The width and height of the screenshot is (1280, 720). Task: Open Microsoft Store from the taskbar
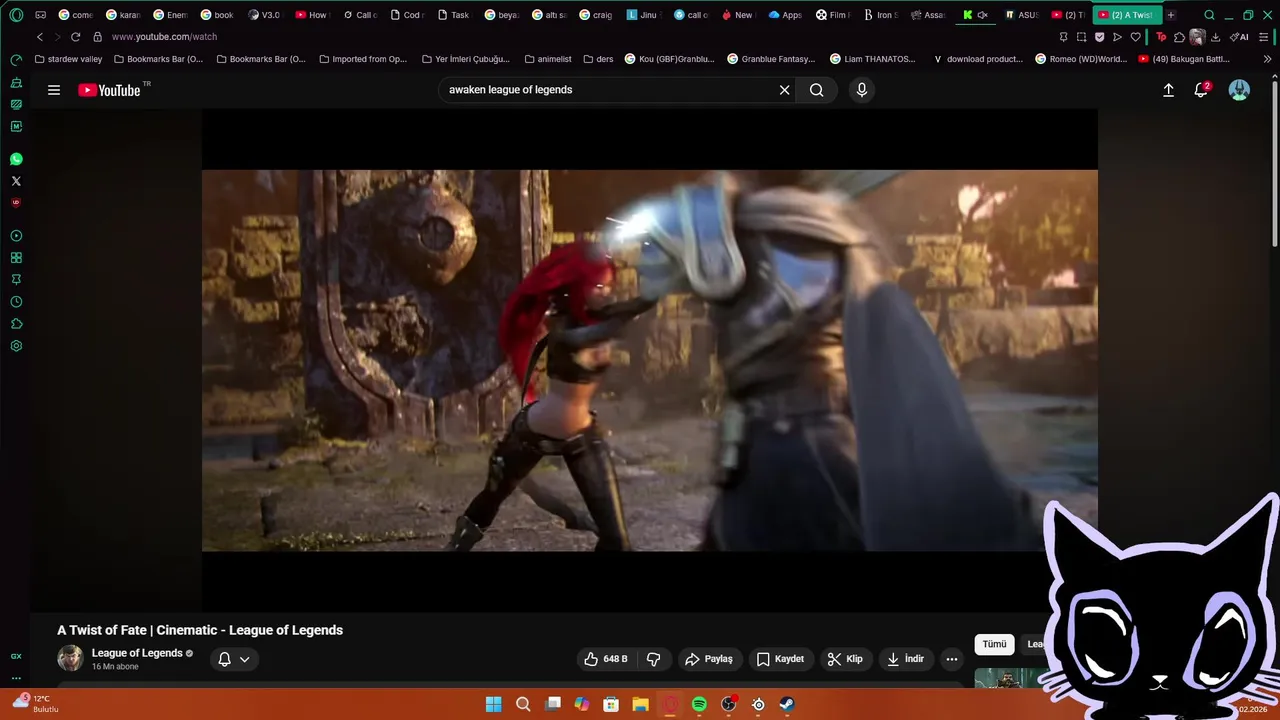[x=611, y=704]
